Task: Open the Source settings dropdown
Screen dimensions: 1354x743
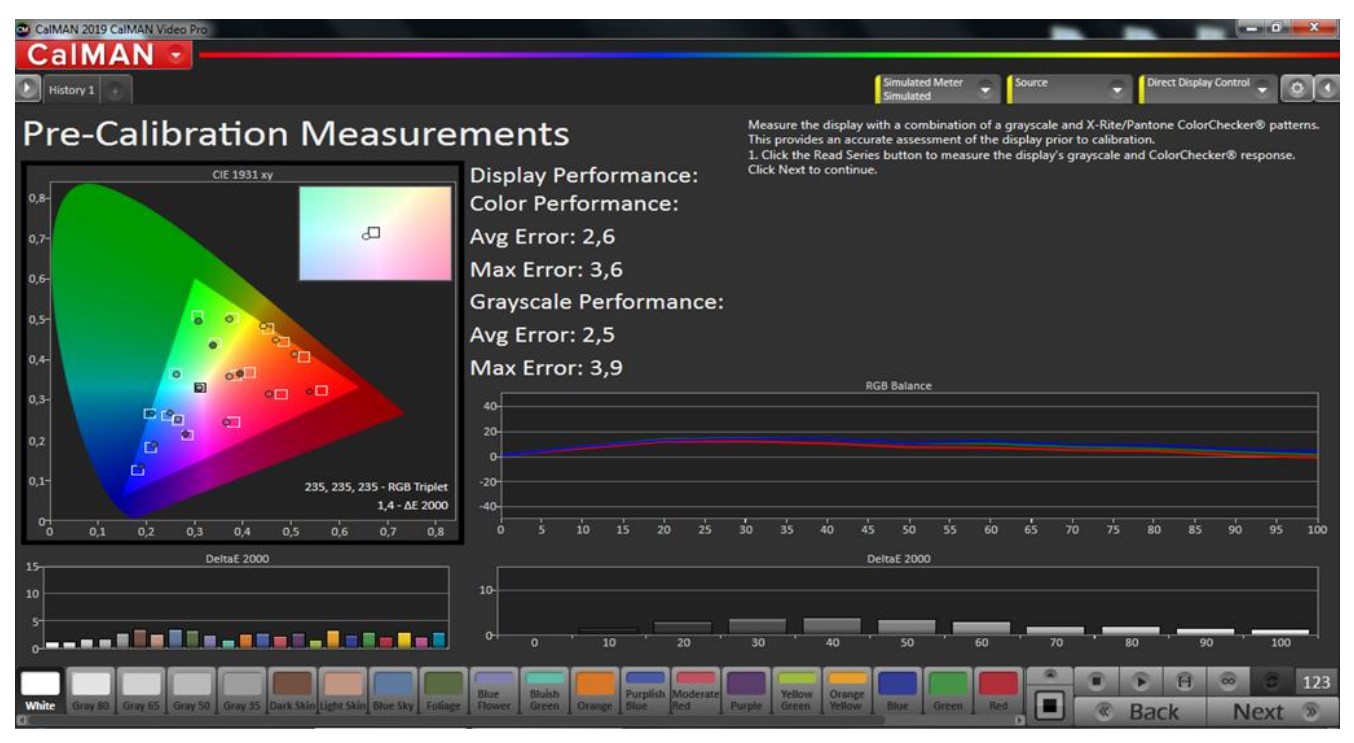Action: [1117, 89]
